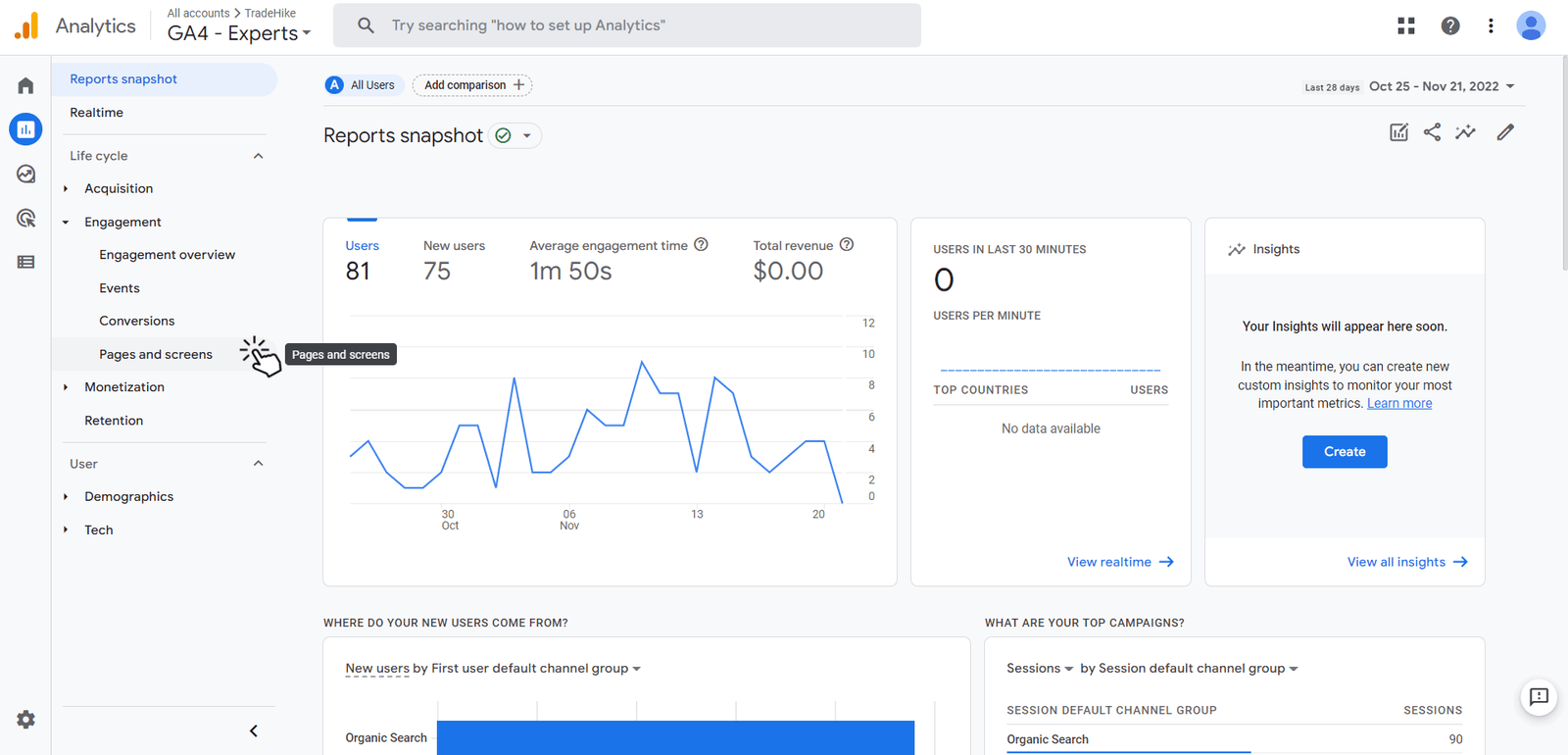Follow the View realtime link
The image size is (1568, 755).
pyautogui.click(x=1119, y=562)
